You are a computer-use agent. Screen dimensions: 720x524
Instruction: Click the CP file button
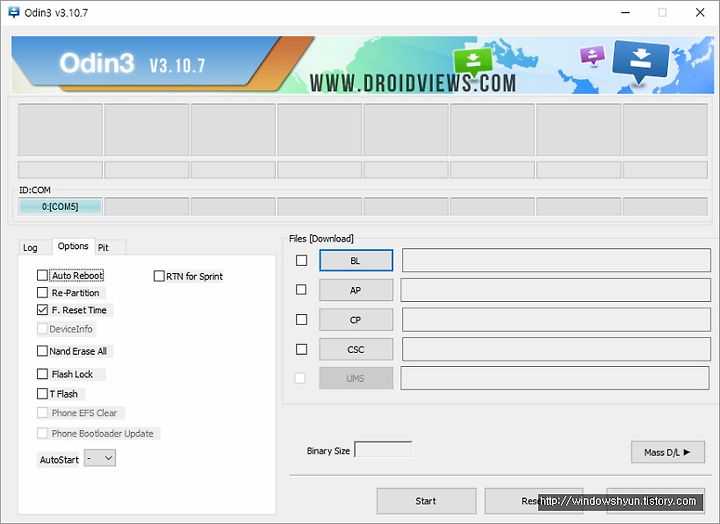pos(356,320)
